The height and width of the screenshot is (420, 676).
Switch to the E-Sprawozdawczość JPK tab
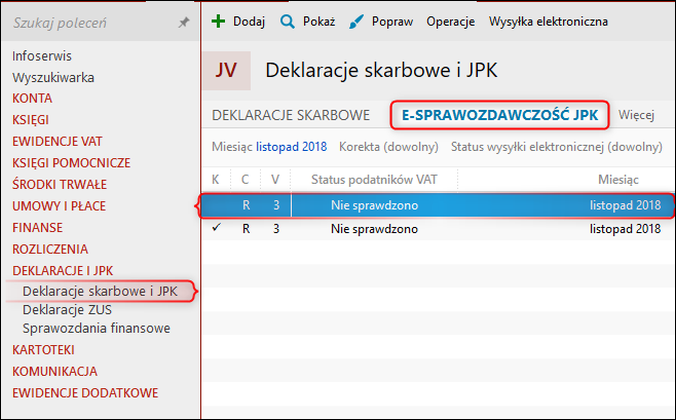tap(500, 115)
